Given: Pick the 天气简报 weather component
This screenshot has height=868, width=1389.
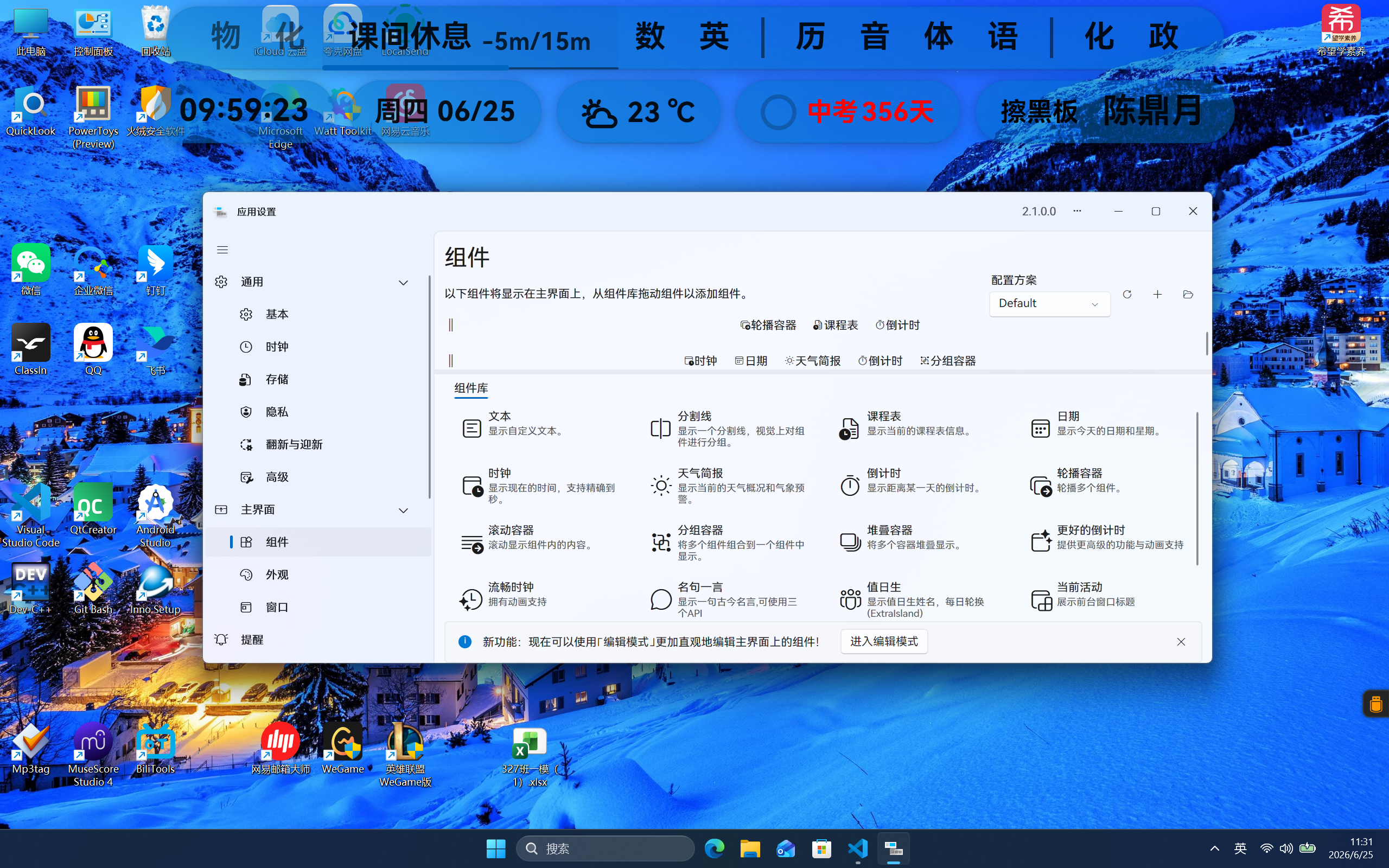Looking at the screenshot, I should click(729, 486).
